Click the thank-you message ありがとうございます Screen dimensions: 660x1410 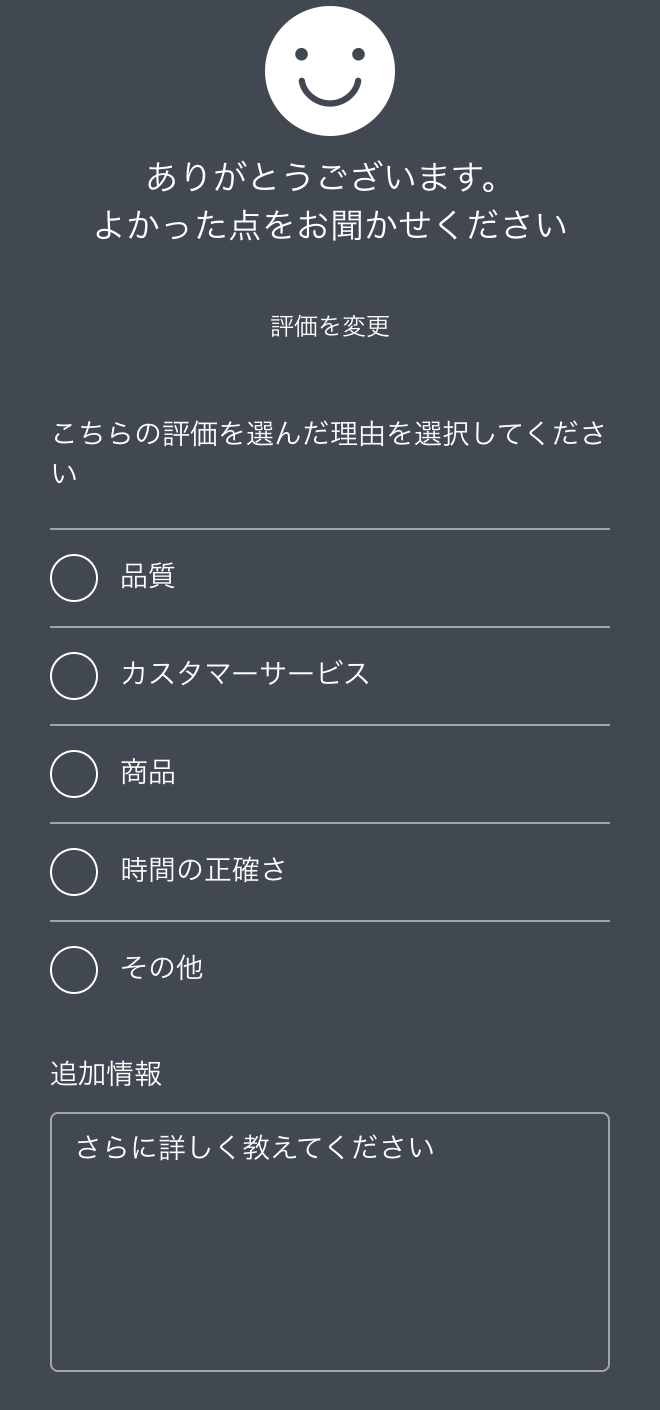[330, 178]
